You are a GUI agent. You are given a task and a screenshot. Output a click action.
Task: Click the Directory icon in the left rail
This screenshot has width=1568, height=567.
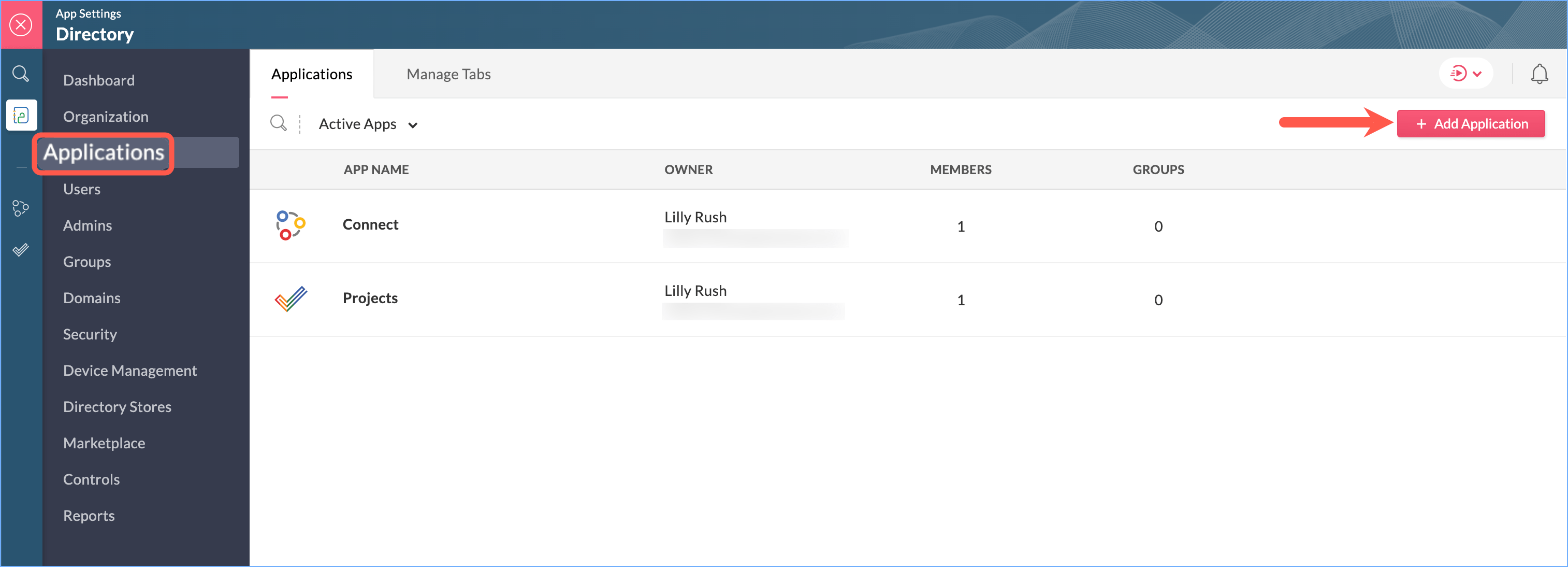click(21, 115)
